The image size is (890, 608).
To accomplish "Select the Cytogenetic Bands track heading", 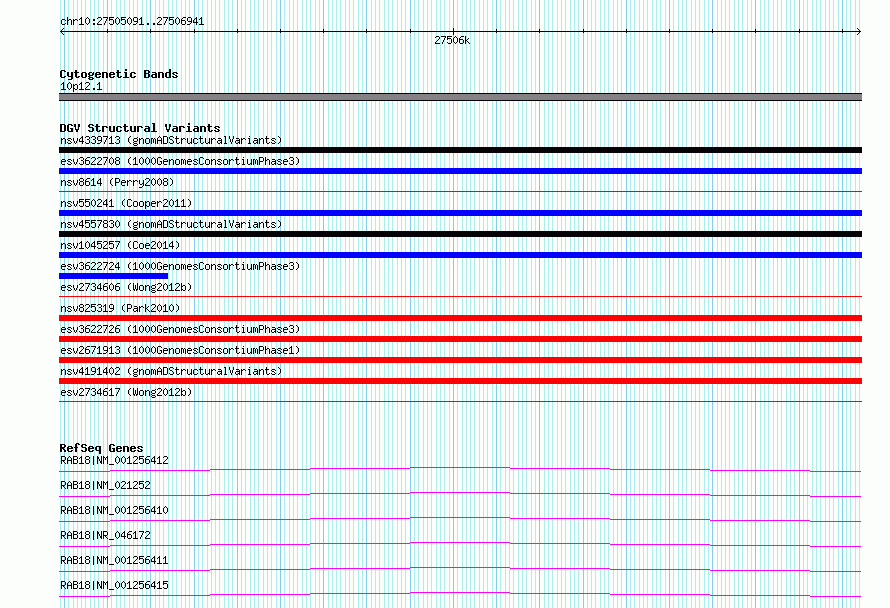I will 119,74.
